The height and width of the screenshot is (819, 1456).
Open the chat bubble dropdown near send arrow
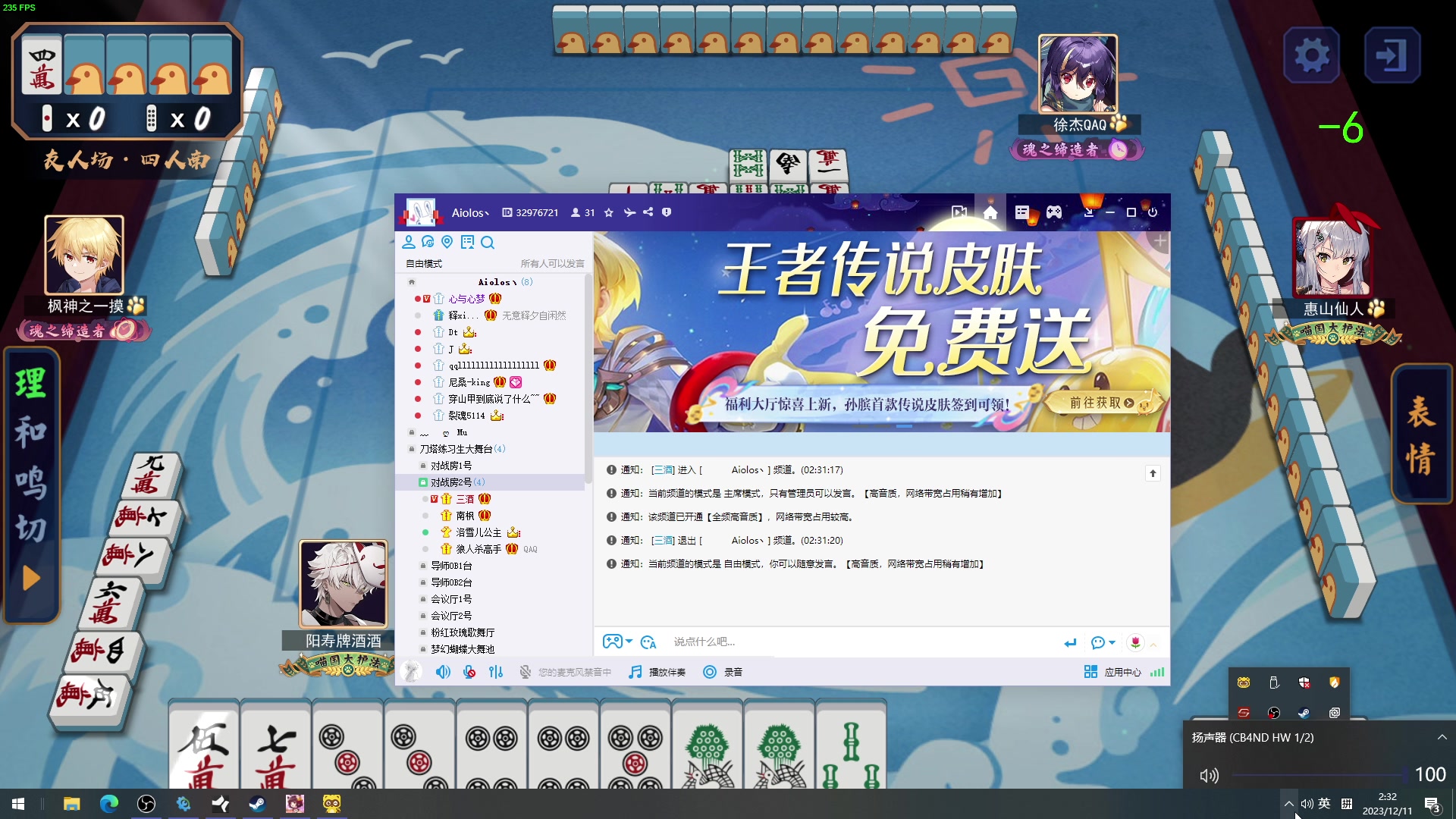coord(1112,642)
